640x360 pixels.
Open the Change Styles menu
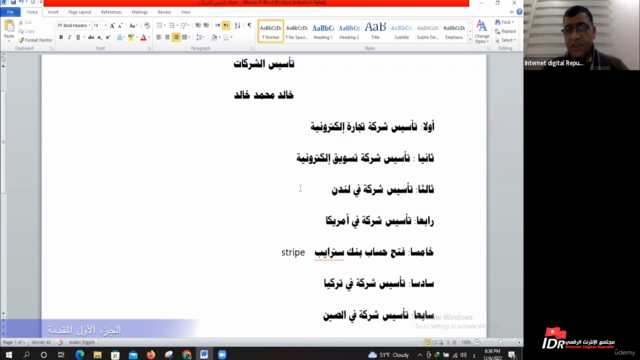(482, 31)
